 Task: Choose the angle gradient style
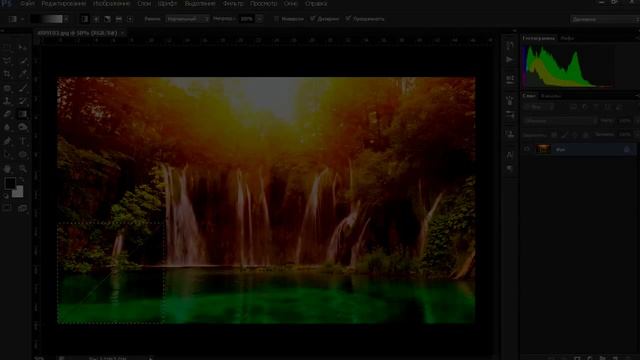click(x=107, y=19)
